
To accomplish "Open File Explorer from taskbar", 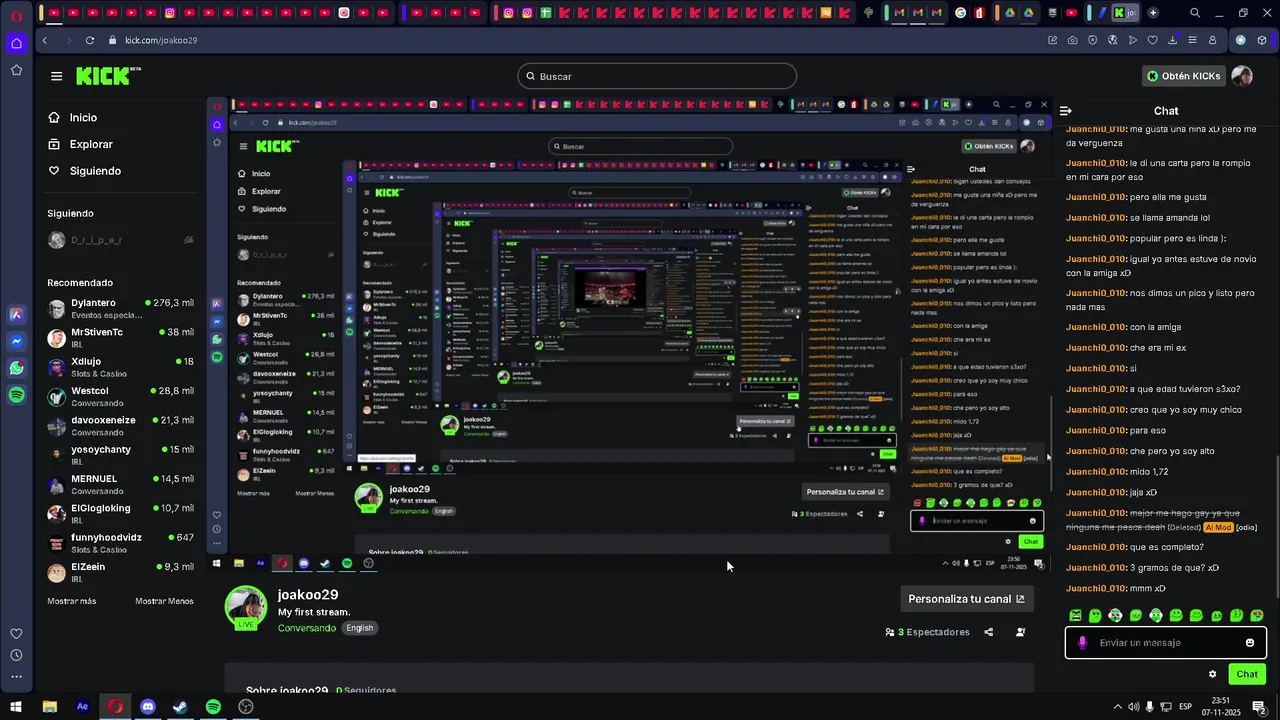I will [x=49, y=707].
